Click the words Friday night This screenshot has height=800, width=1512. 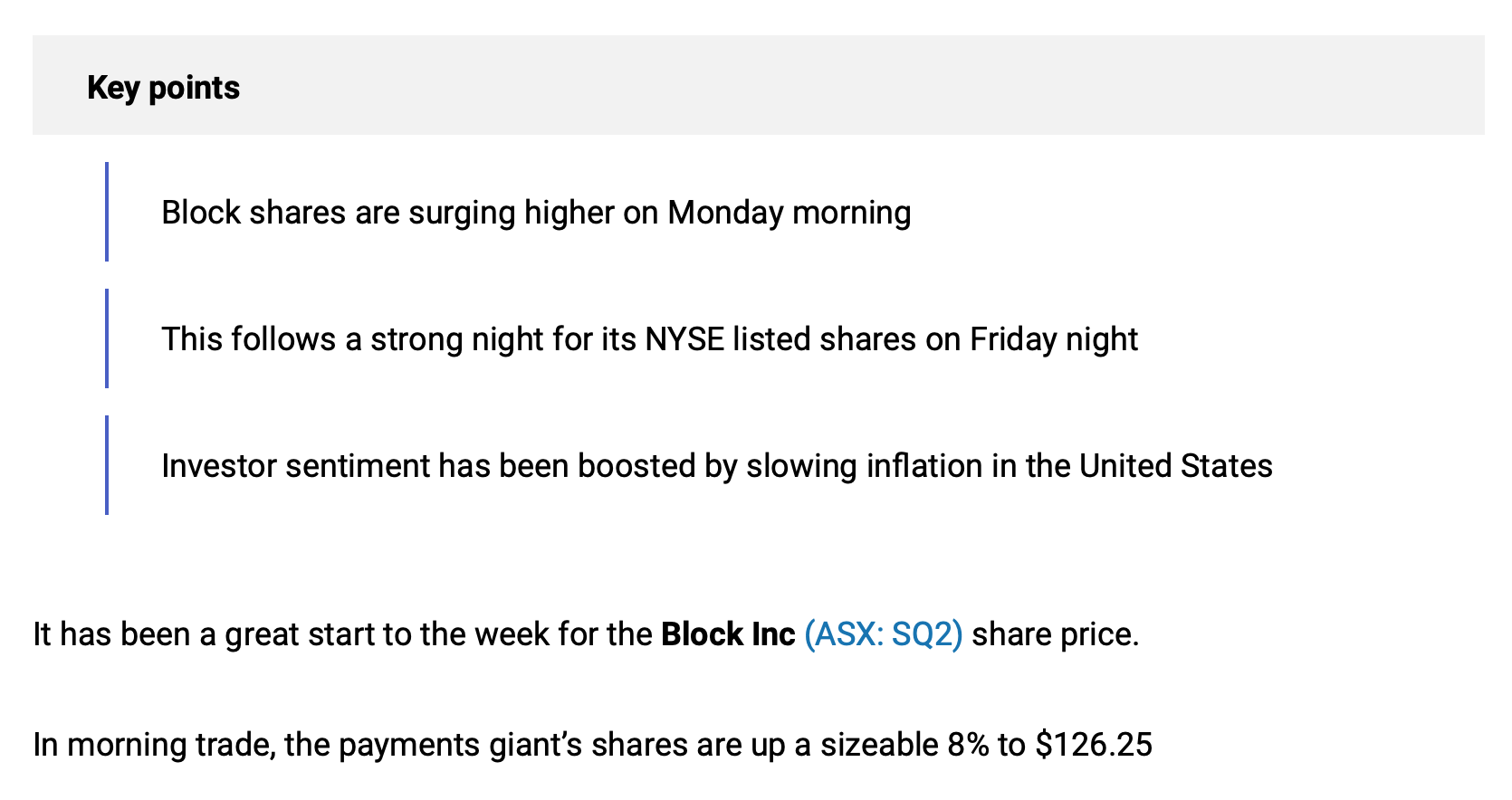click(1054, 339)
